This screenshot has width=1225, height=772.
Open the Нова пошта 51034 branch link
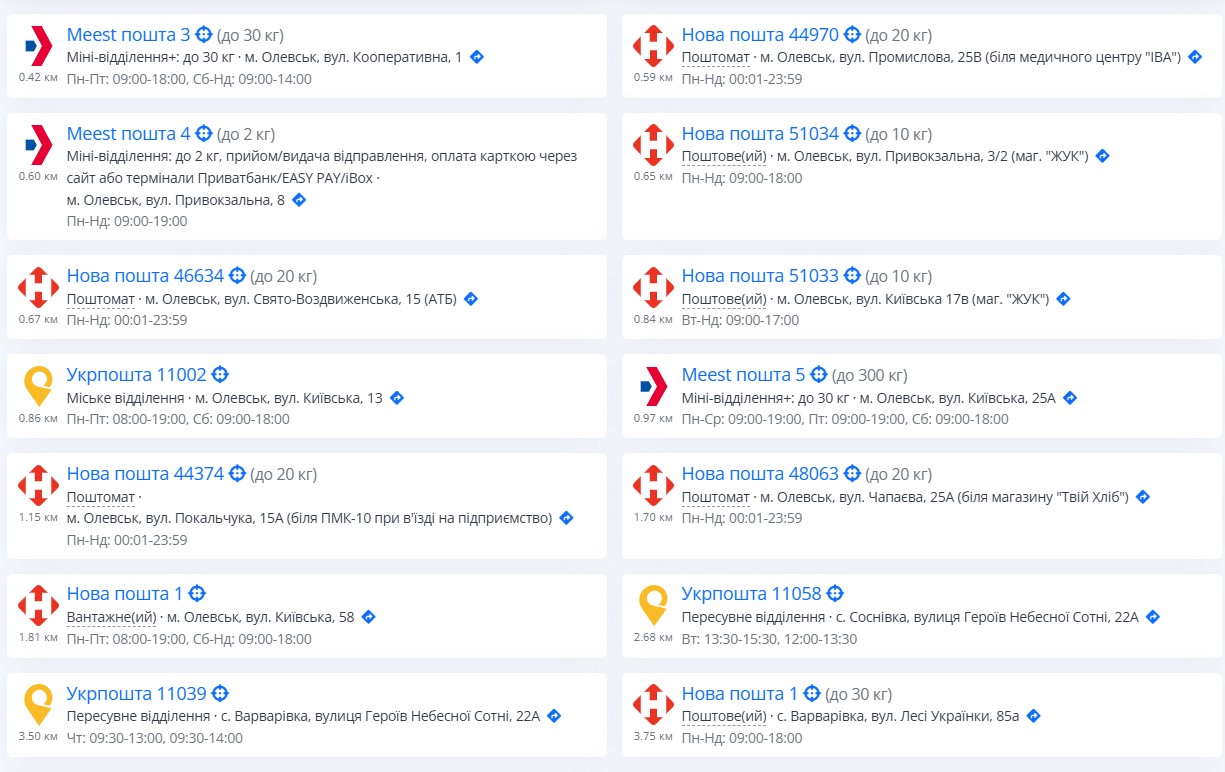tap(760, 134)
